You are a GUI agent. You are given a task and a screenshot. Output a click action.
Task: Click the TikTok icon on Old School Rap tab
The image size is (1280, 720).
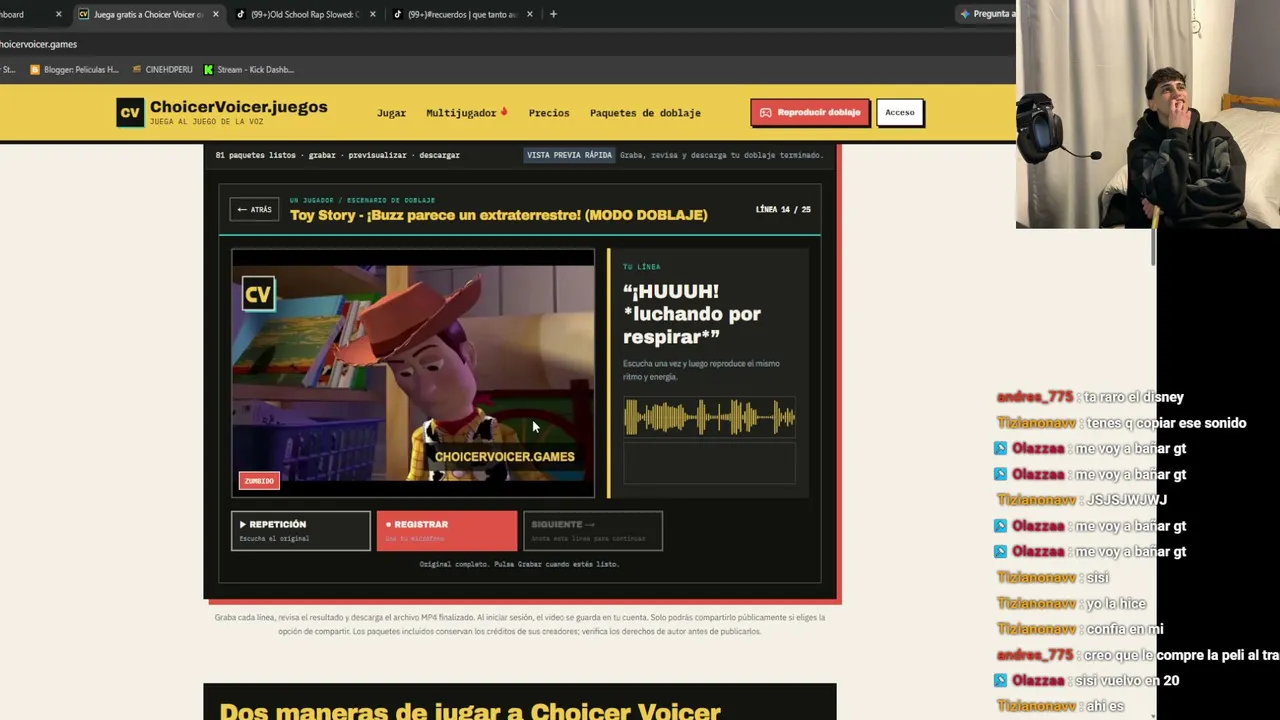(240, 14)
